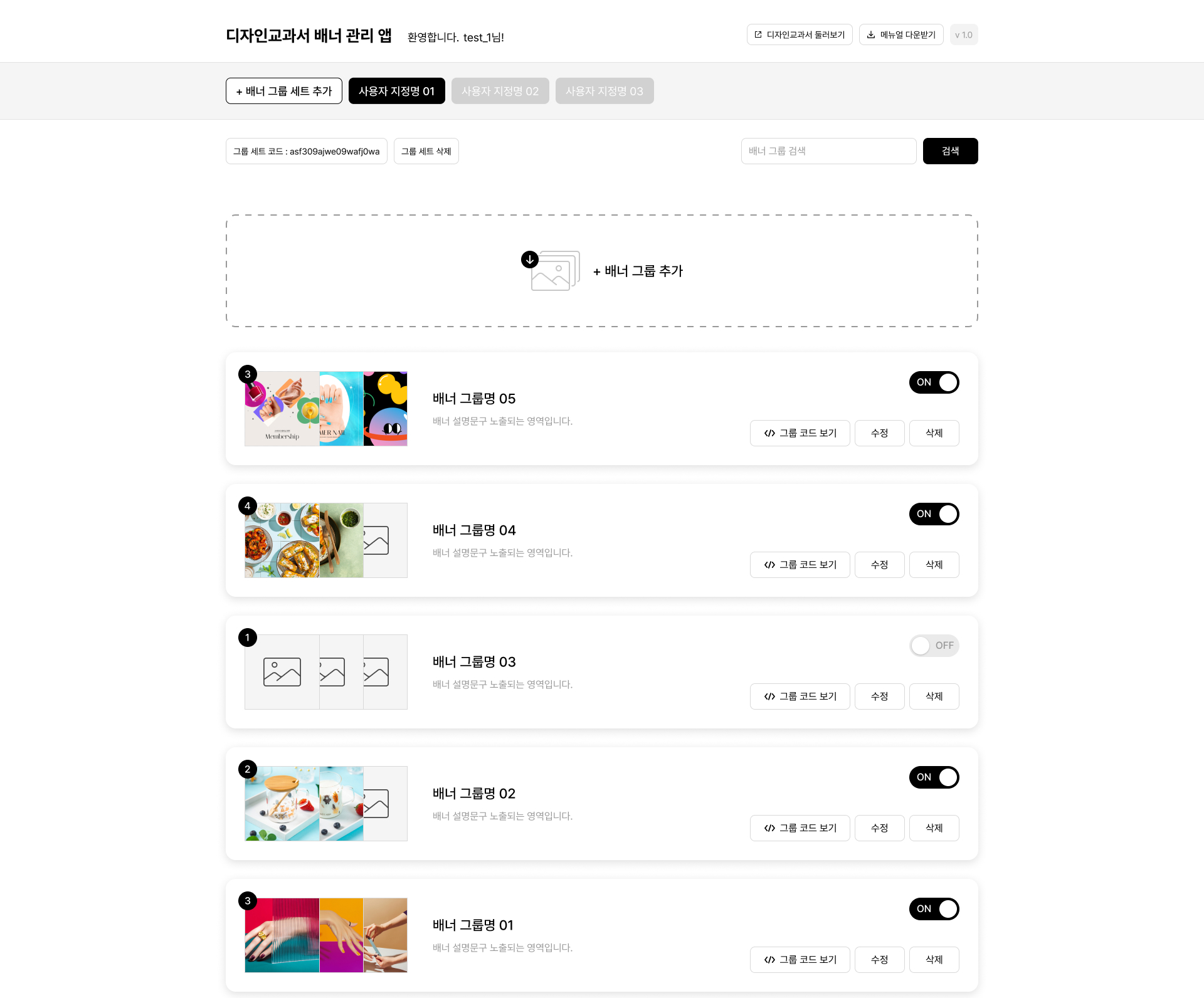Click the black 검색 button
The width and height of the screenshot is (1204, 998).
point(951,151)
